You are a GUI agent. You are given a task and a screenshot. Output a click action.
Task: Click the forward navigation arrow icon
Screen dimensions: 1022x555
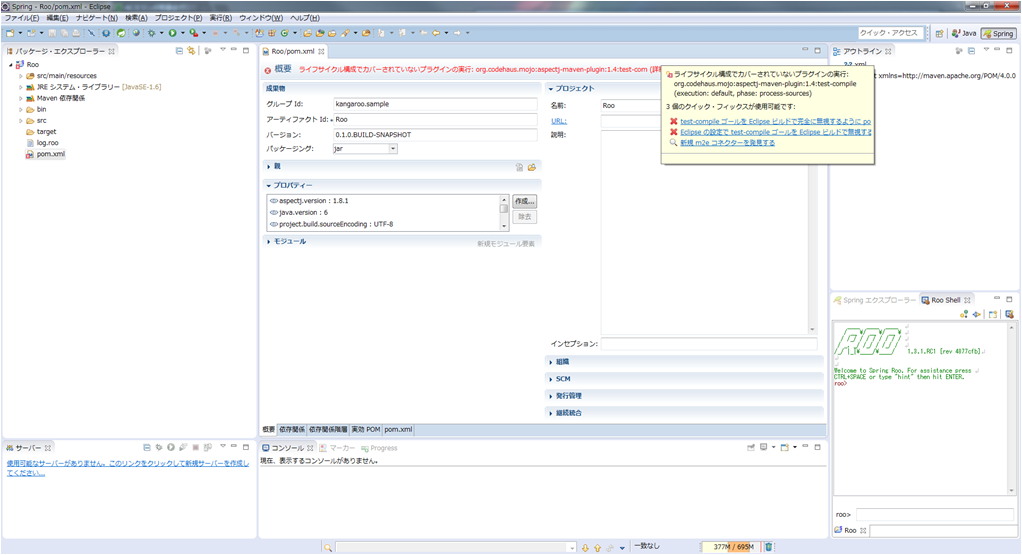457,33
